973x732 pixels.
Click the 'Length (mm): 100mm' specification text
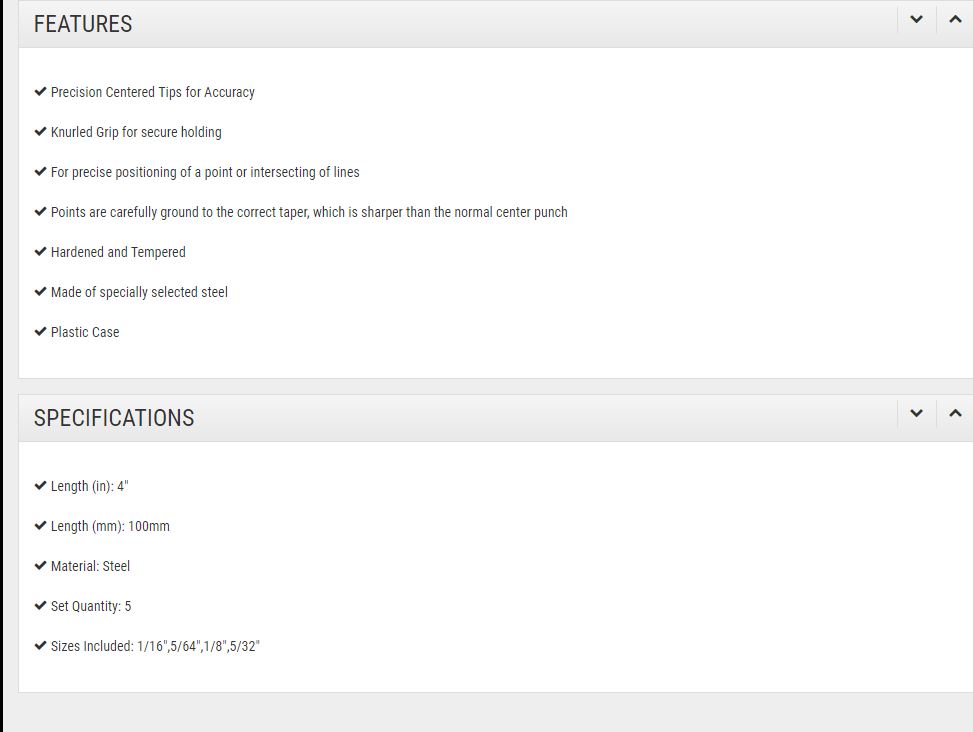click(110, 526)
